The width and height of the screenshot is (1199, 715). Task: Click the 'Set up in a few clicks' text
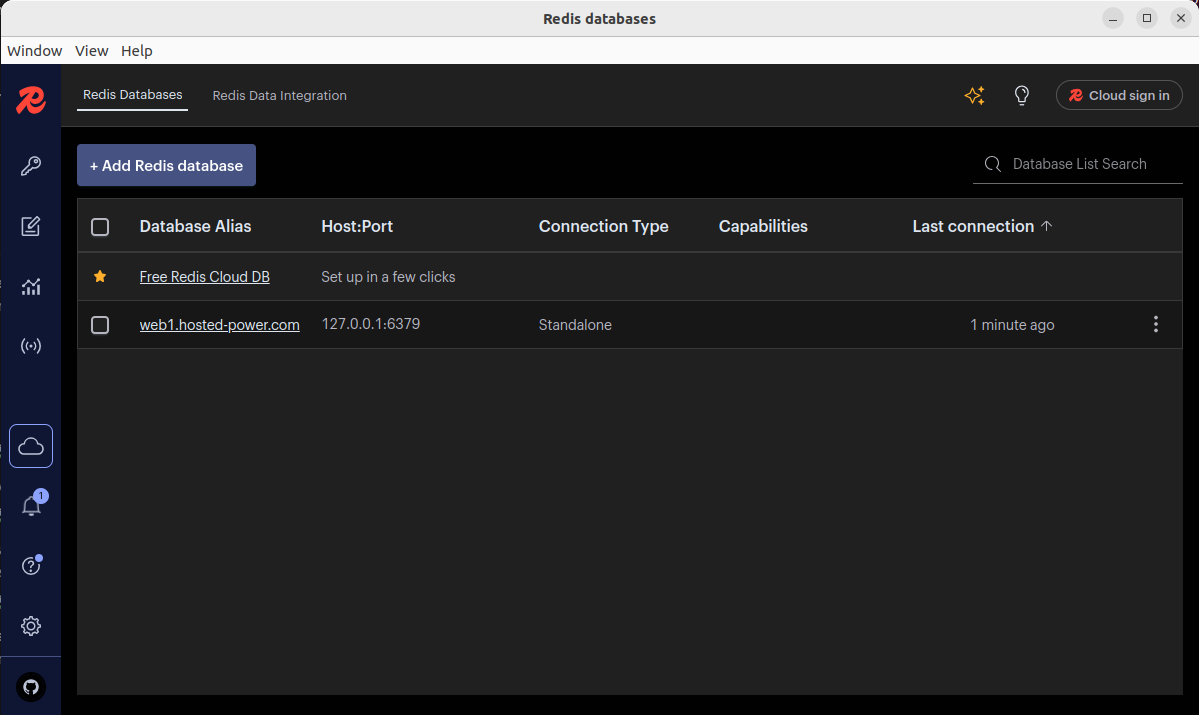(388, 277)
